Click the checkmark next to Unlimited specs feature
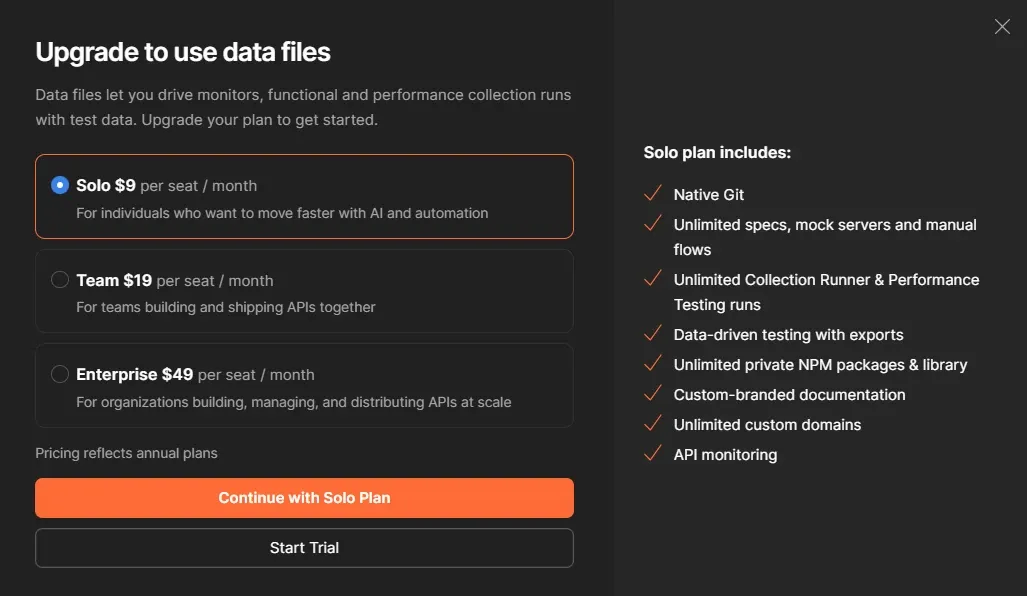 point(653,224)
